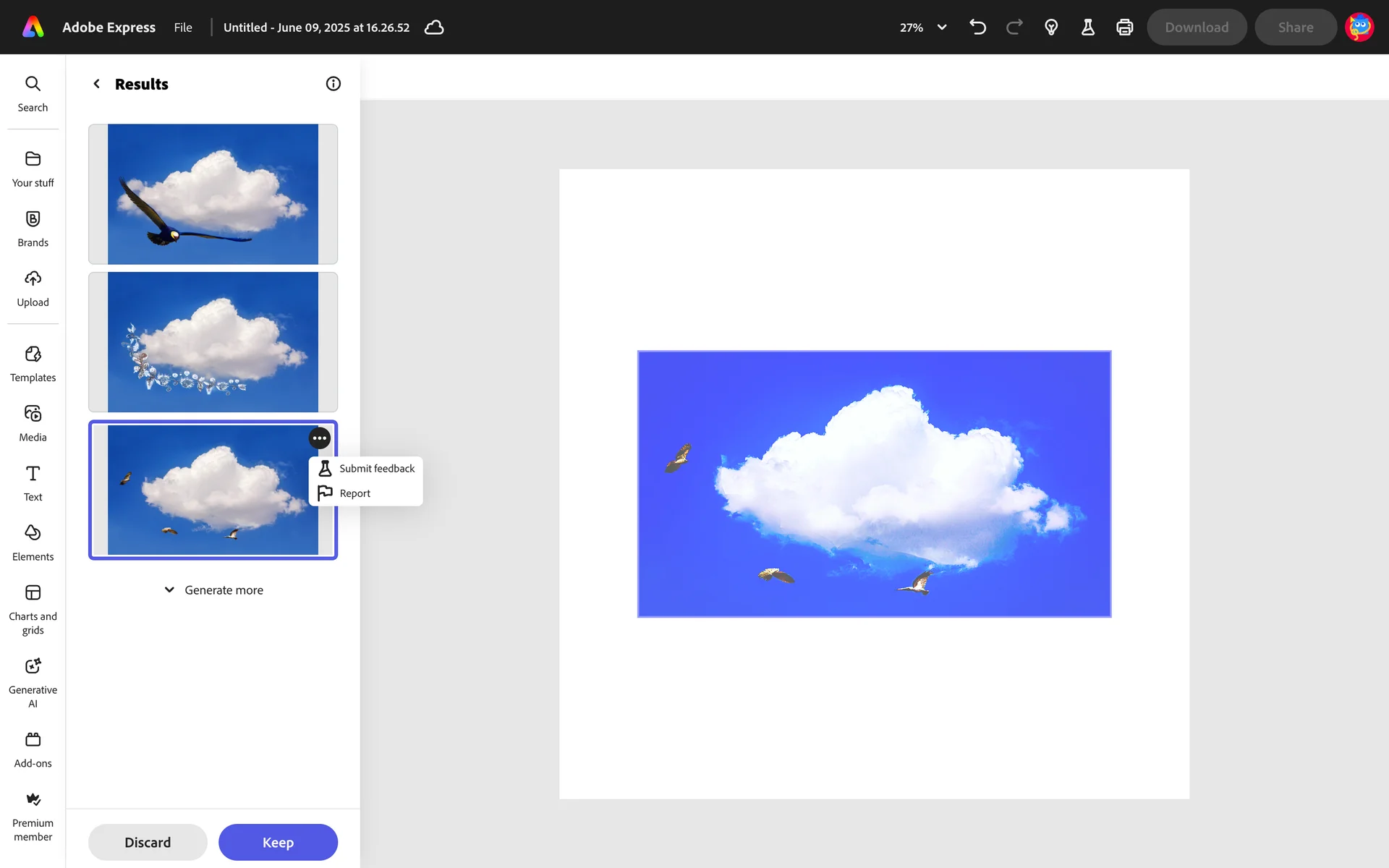This screenshot has height=868, width=1389.
Task: Click the undo arrow icon
Action: pyautogui.click(x=977, y=27)
